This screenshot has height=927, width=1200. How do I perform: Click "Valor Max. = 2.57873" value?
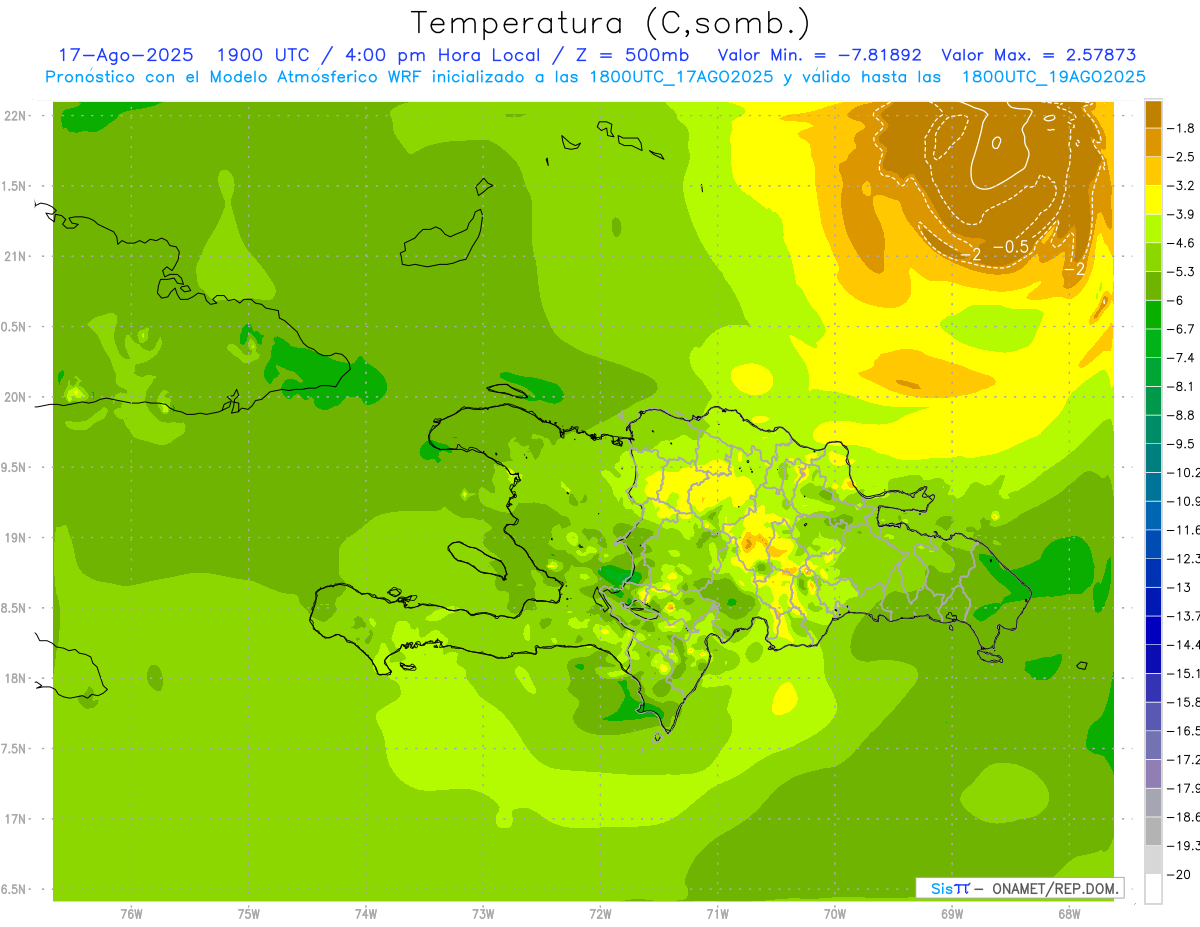click(x=1039, y=55)
